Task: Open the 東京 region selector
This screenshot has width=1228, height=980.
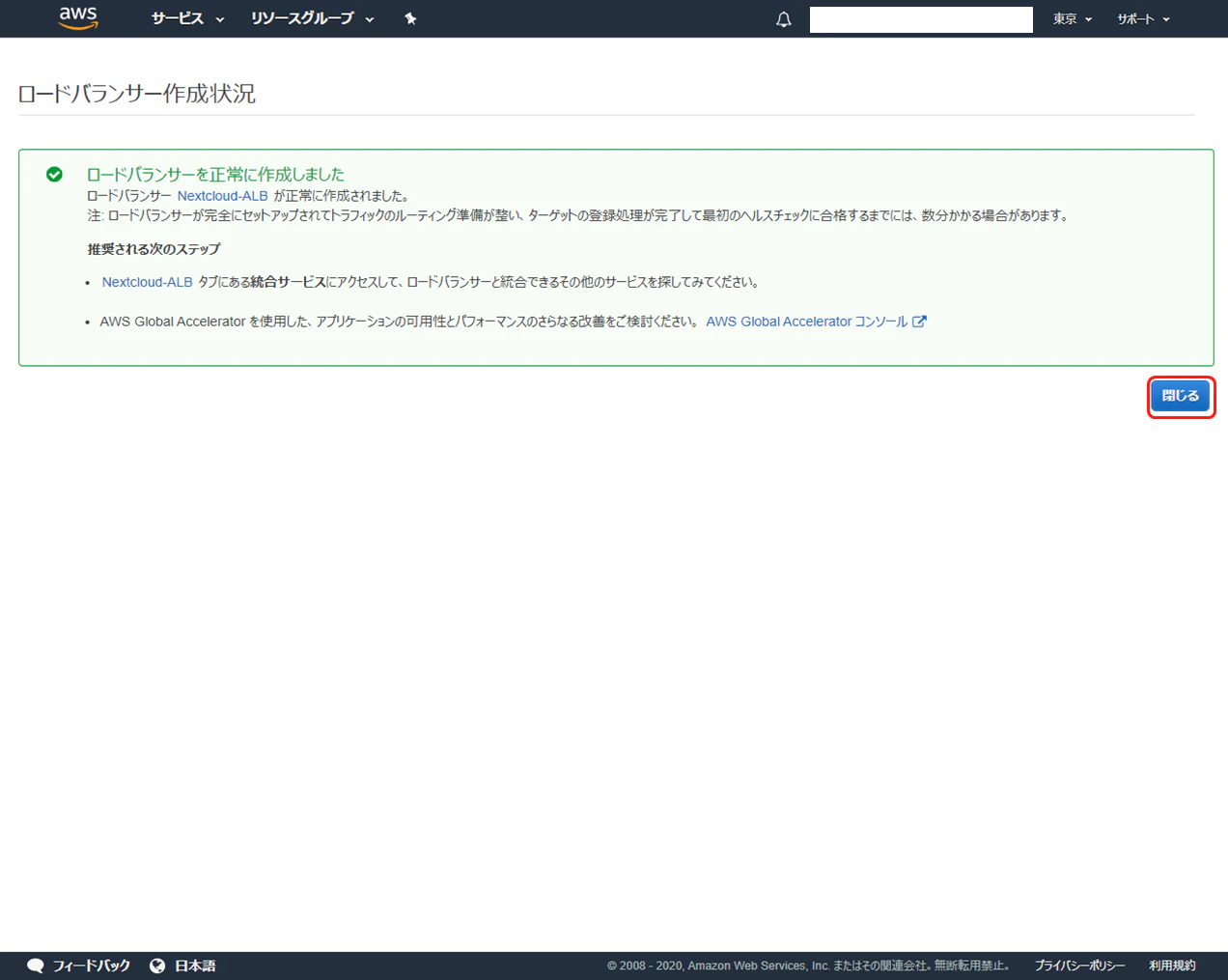Action: tap(1073, 19)
